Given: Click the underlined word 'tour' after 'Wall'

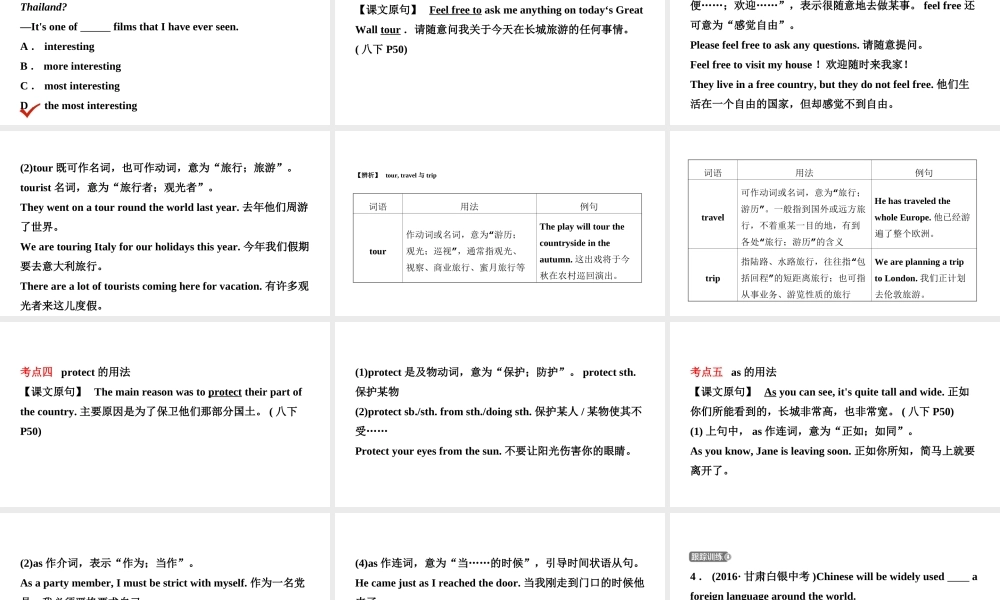Looking at the screenshot, I should [x=390, y=30].
